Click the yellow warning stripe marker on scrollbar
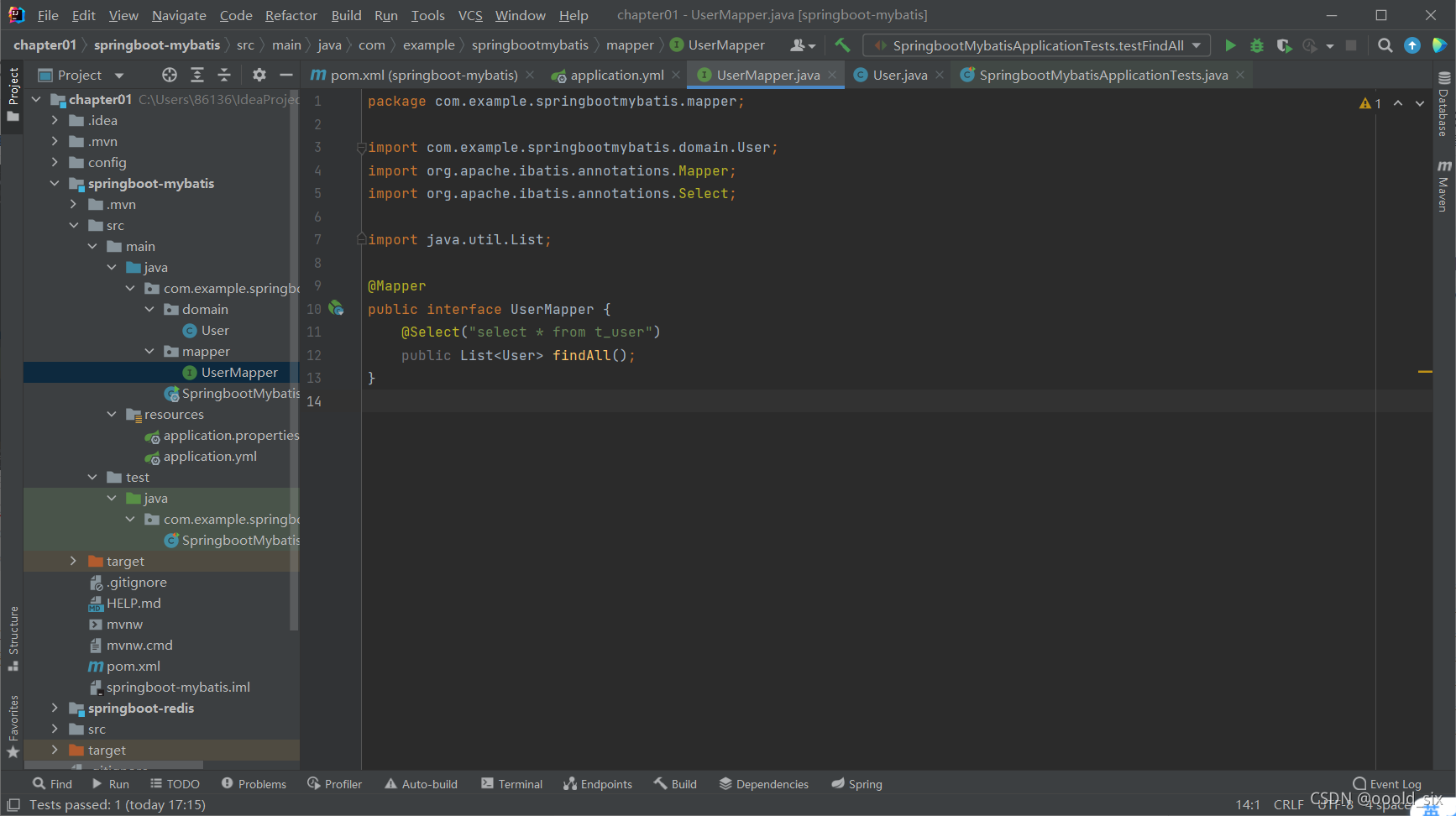This screenshot has width=1456, height=816. (1425, 371)
